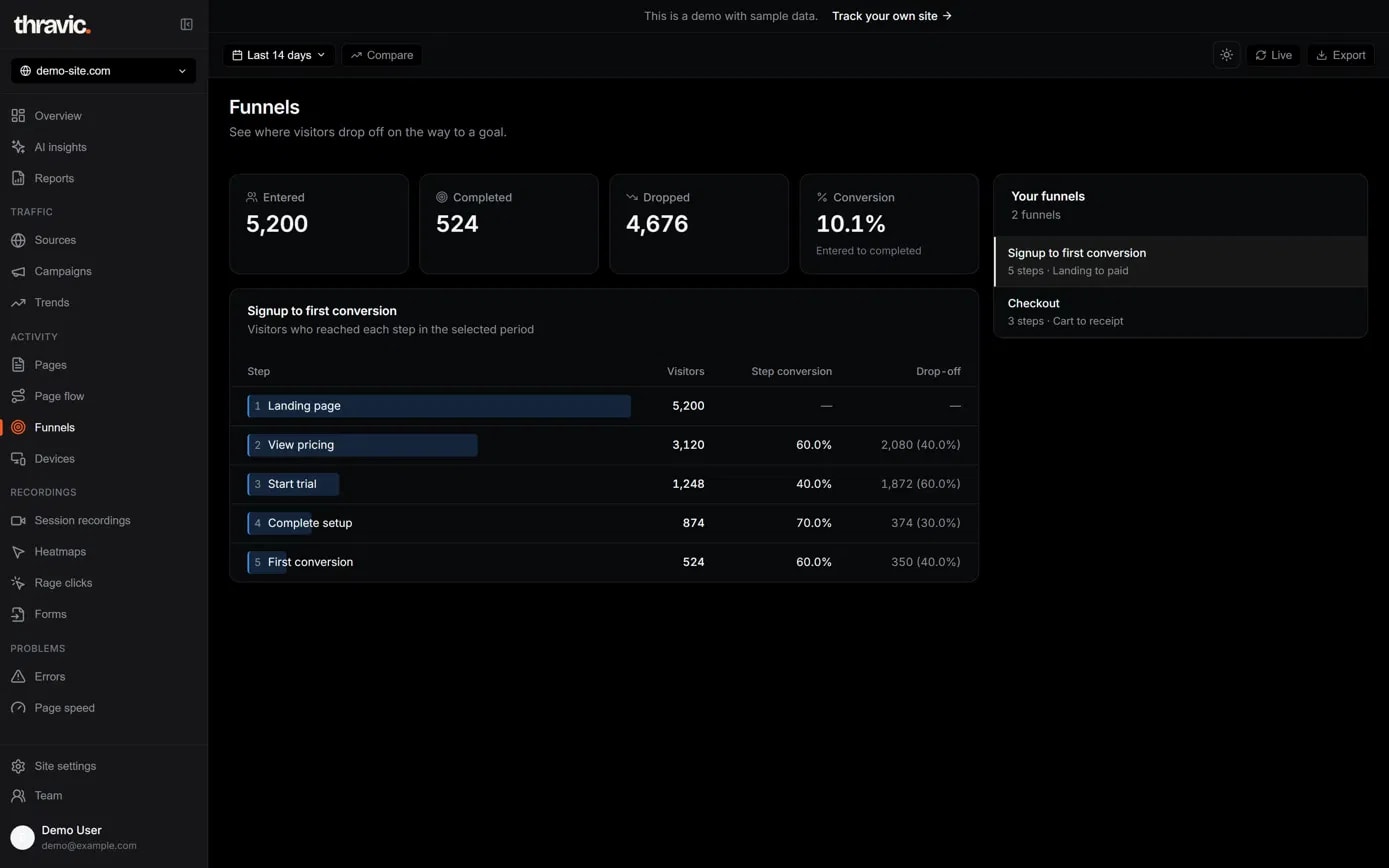Click the Rage clicks icon
The height and width of the screenshot is (868, 1389).
(18, 582)
